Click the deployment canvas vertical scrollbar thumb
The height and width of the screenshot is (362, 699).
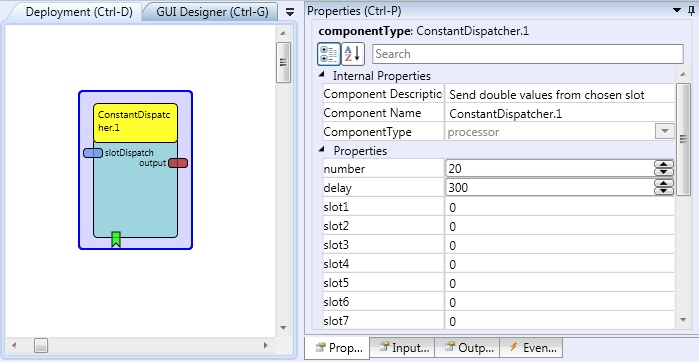[x=283, y=62]
